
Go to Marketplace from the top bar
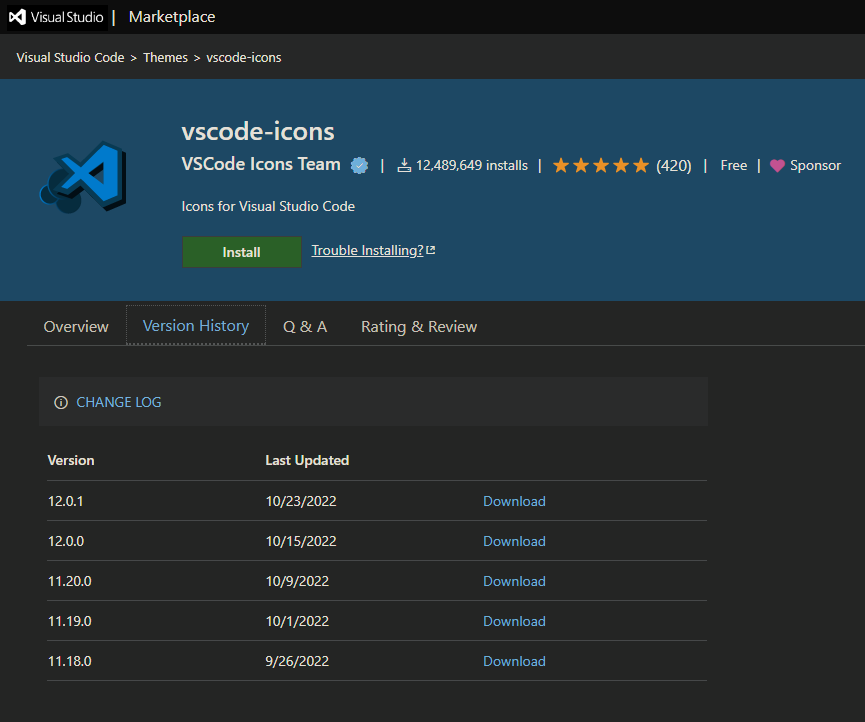click(x=171, y=16)
